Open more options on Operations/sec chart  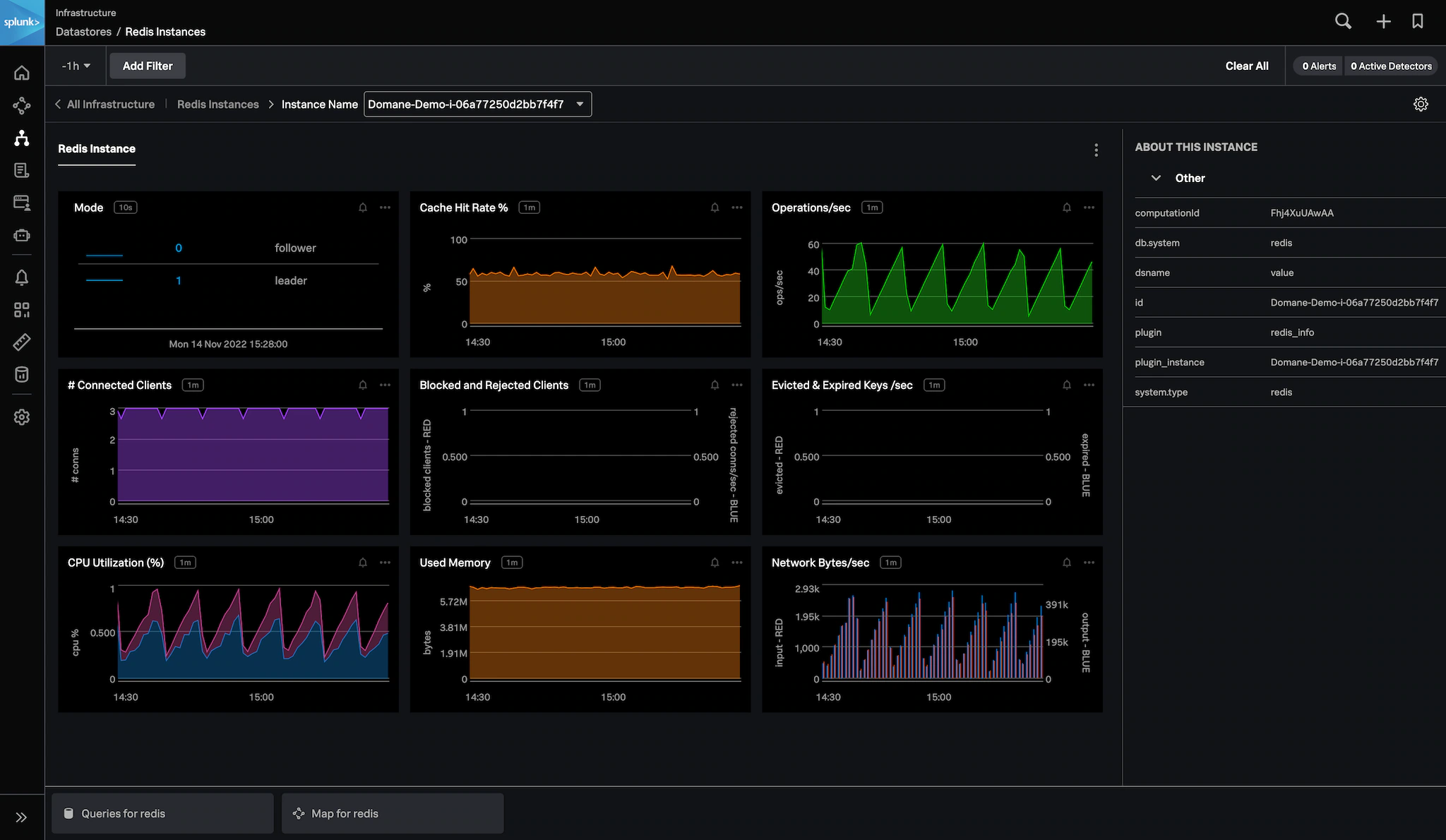(x=1089, y=208)
